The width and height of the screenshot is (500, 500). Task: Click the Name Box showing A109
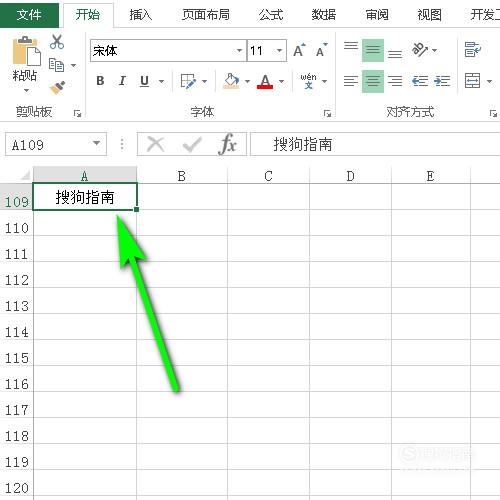(x=56, y=144)
